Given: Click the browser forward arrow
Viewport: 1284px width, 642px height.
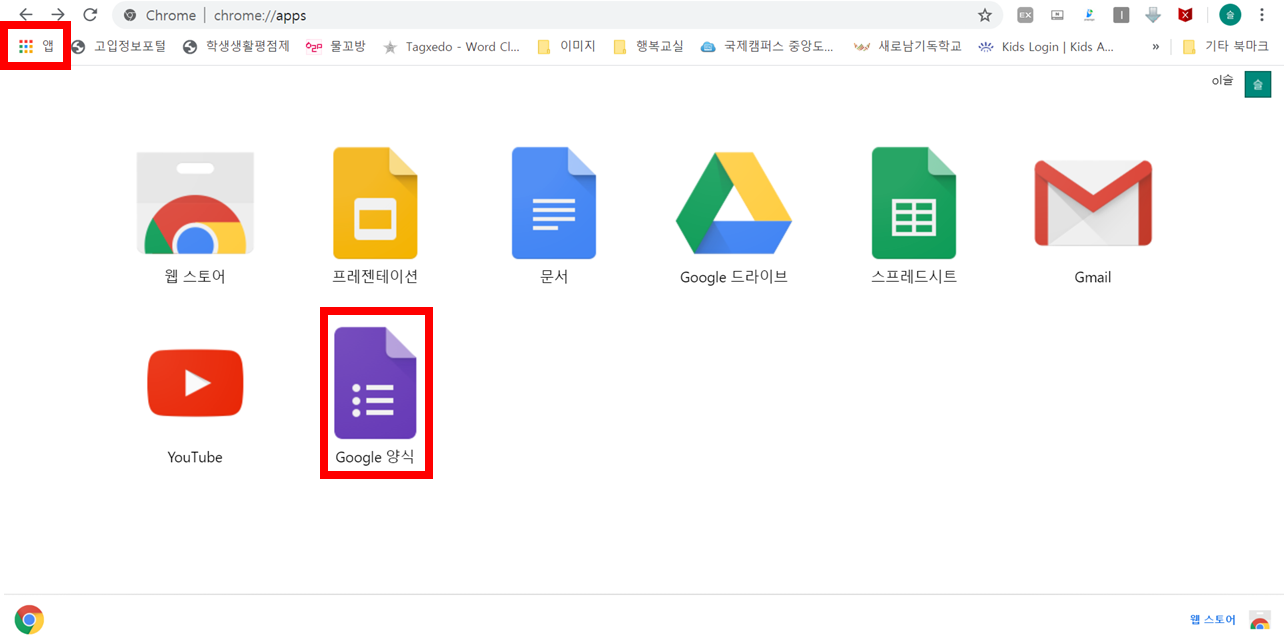Looking at the screenshot, I should pos(58,15).
